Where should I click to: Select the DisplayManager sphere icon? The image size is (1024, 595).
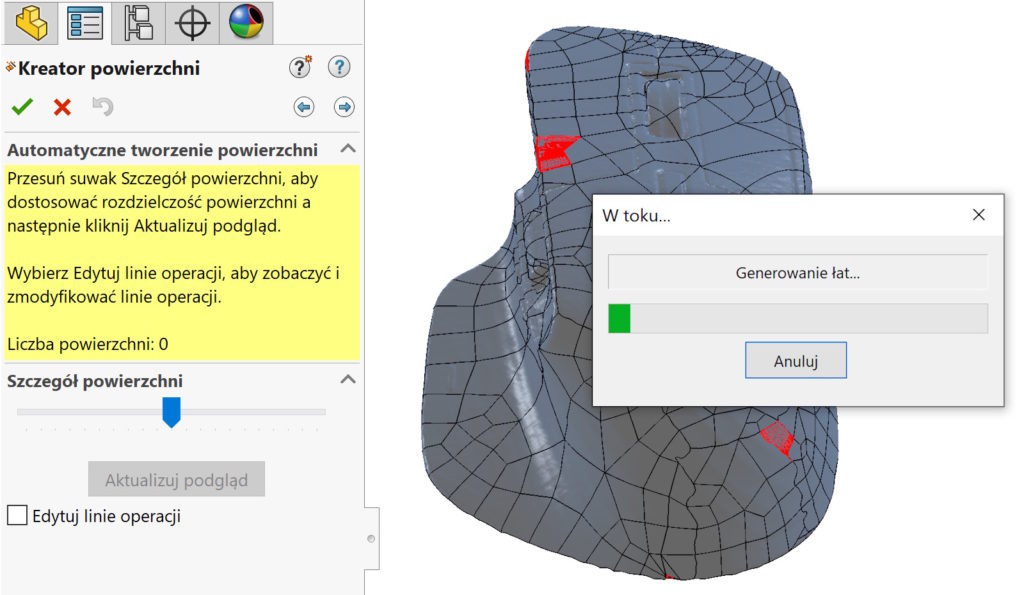[244, 24]
